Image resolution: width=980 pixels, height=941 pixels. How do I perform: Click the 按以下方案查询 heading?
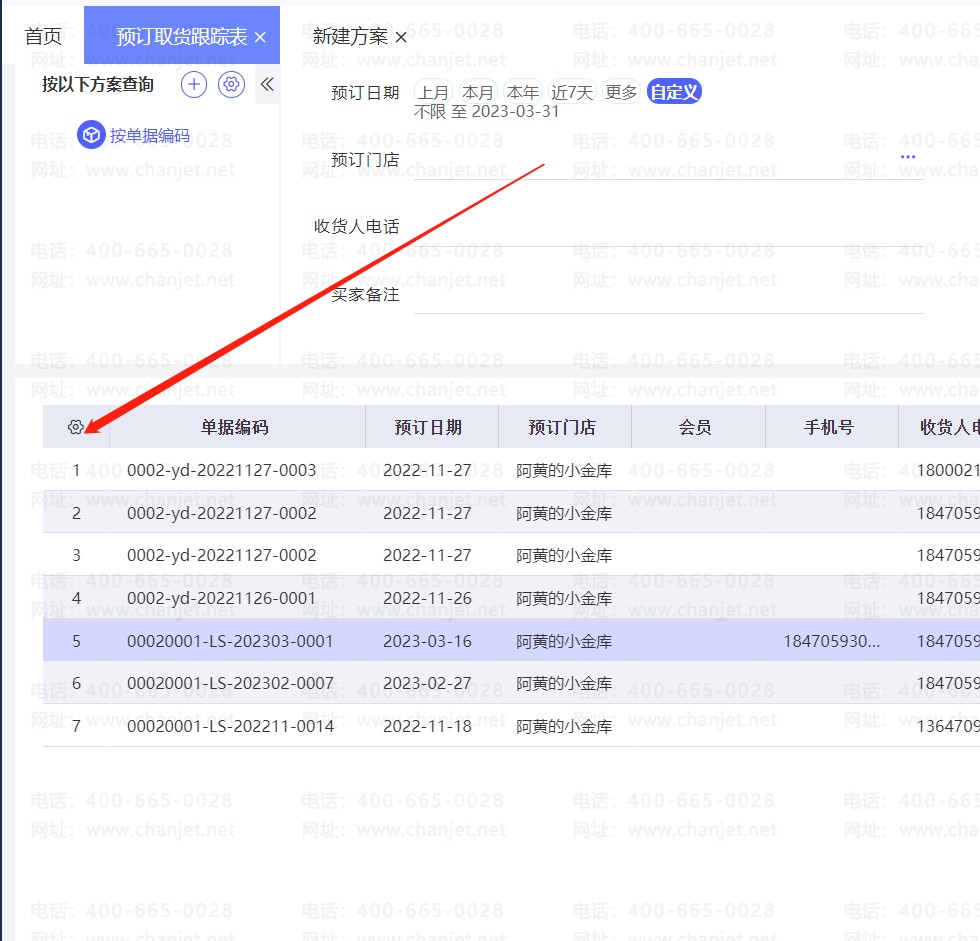(98, 84)
